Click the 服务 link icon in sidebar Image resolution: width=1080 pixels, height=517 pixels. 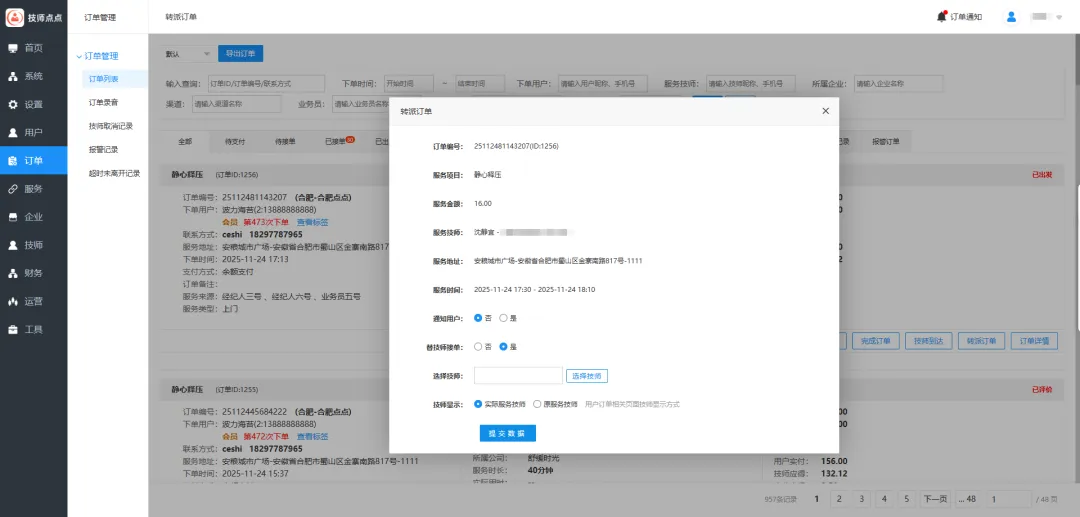[x=13, y=189]
